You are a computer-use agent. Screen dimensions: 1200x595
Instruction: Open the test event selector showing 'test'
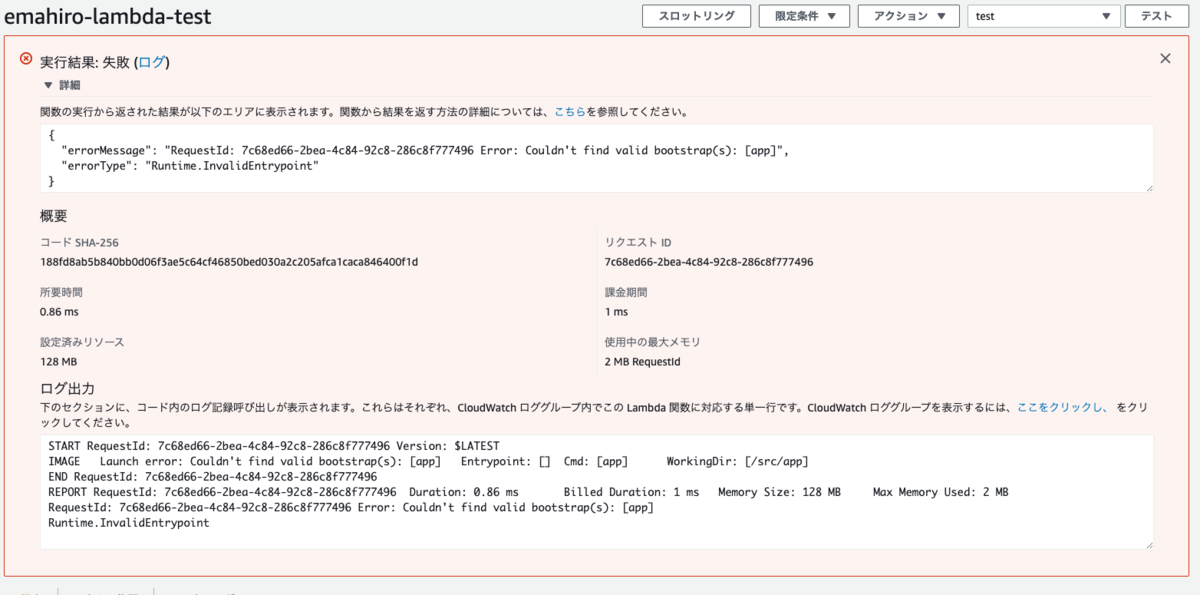pyautogui.click(x=1043, y=16)
